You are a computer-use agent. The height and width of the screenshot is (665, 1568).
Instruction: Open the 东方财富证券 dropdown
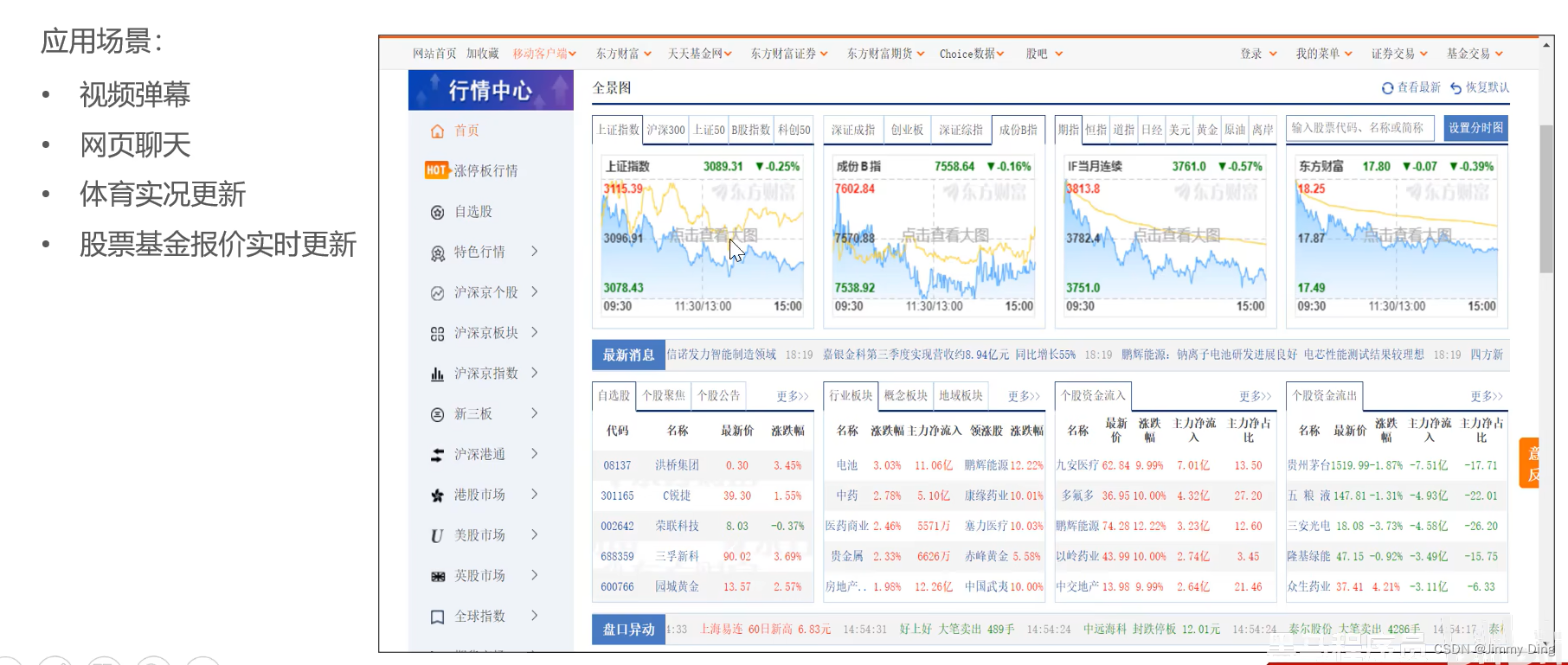tap(789, 54)
